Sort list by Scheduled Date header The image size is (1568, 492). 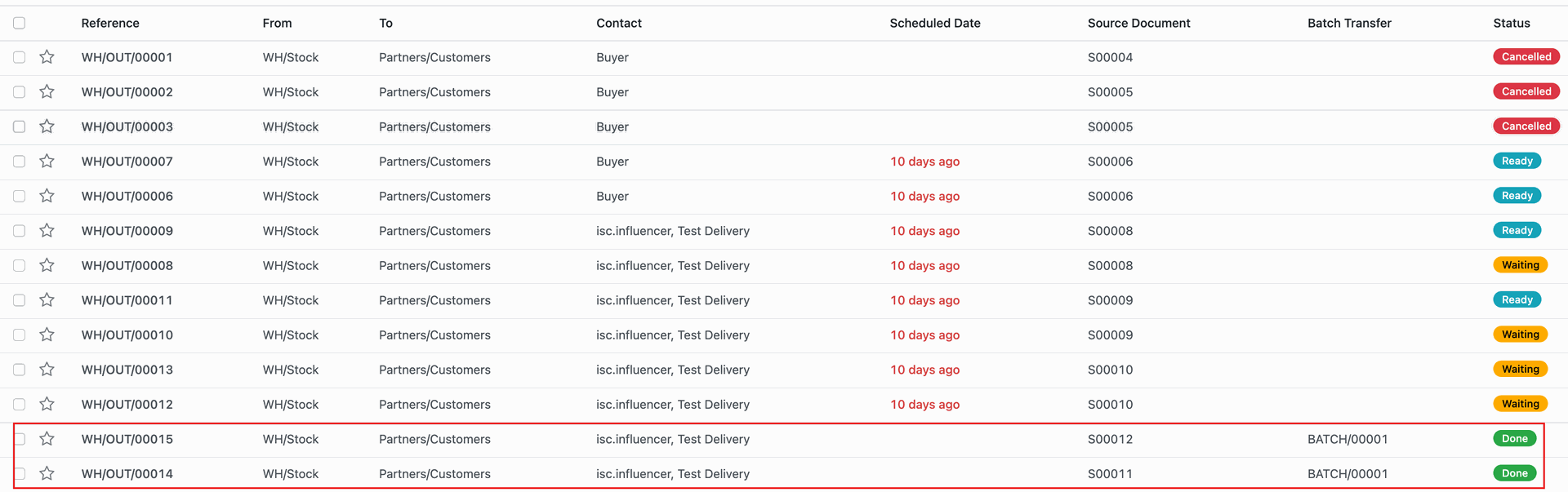click(x=935, y=23)
